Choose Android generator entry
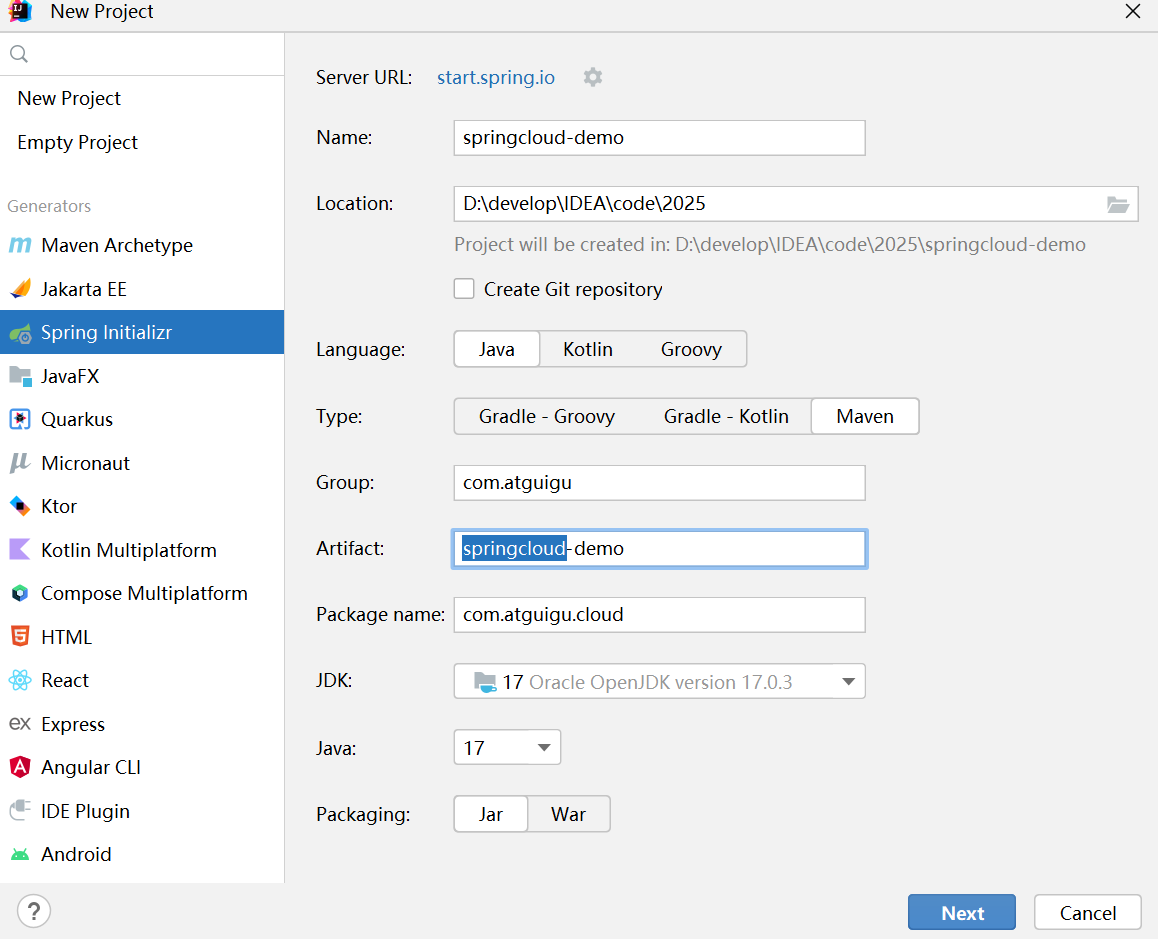 (142, 854)
